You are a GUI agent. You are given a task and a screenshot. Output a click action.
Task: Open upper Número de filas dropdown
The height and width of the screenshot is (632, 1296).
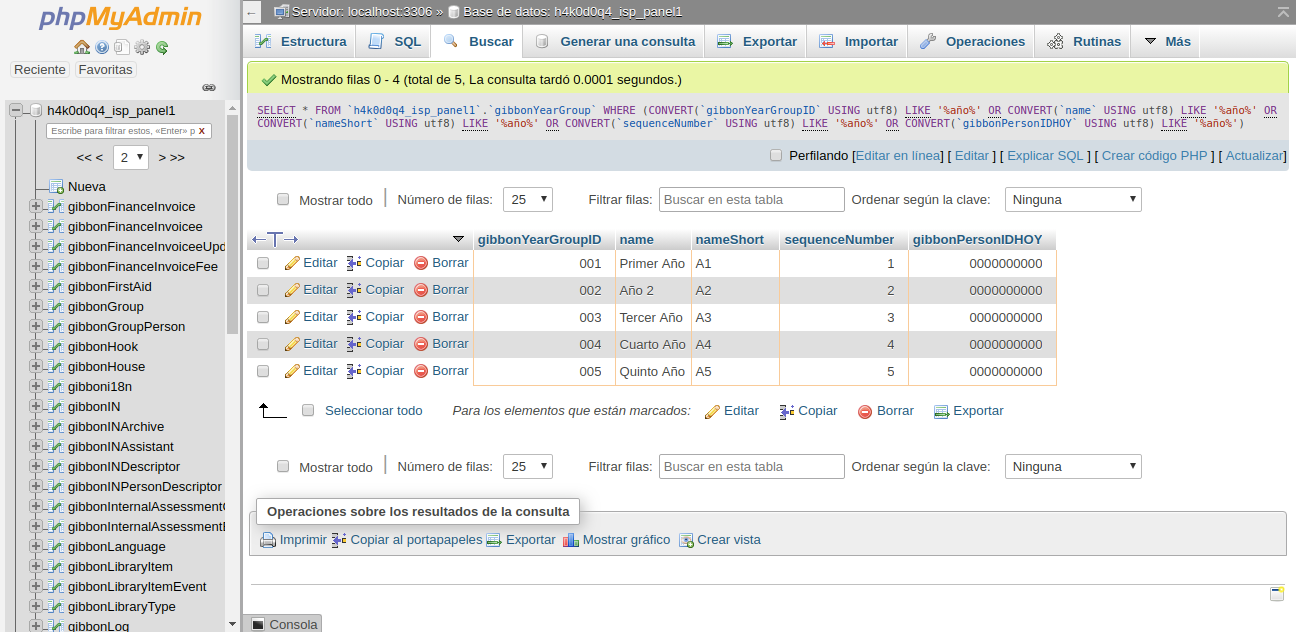(528, 199)
